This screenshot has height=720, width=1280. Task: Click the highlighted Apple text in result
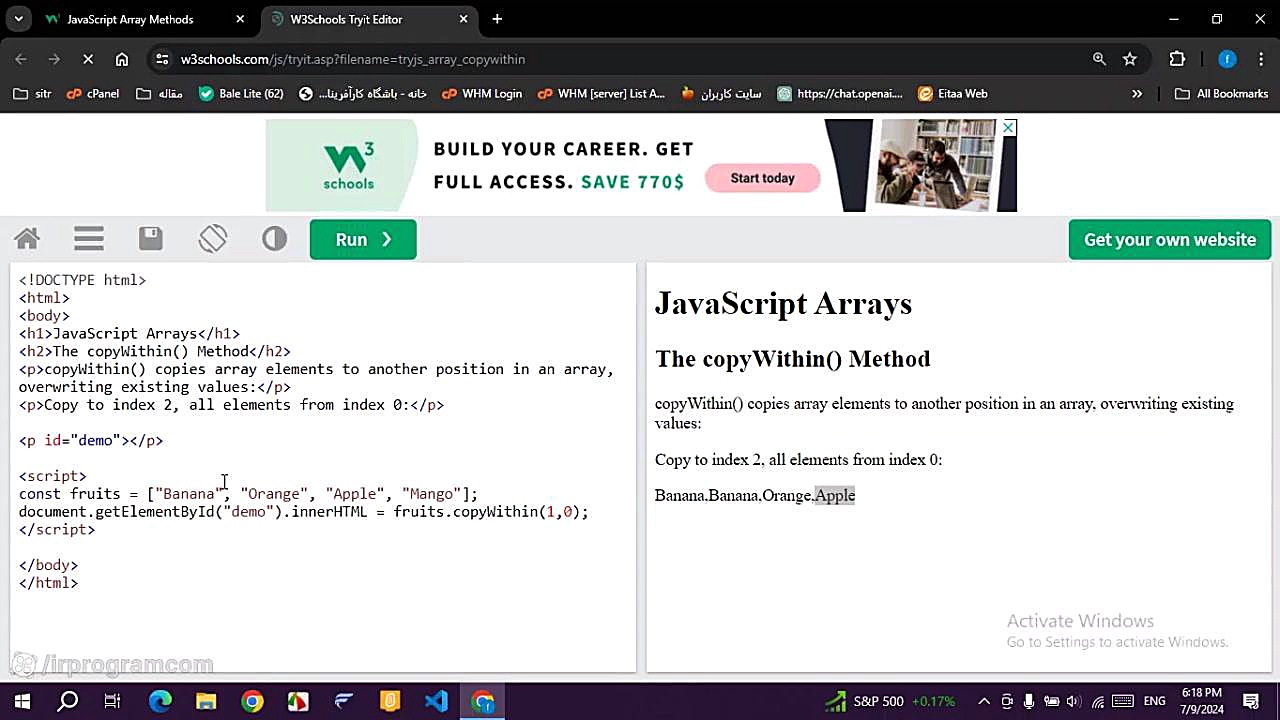(835, 495)
